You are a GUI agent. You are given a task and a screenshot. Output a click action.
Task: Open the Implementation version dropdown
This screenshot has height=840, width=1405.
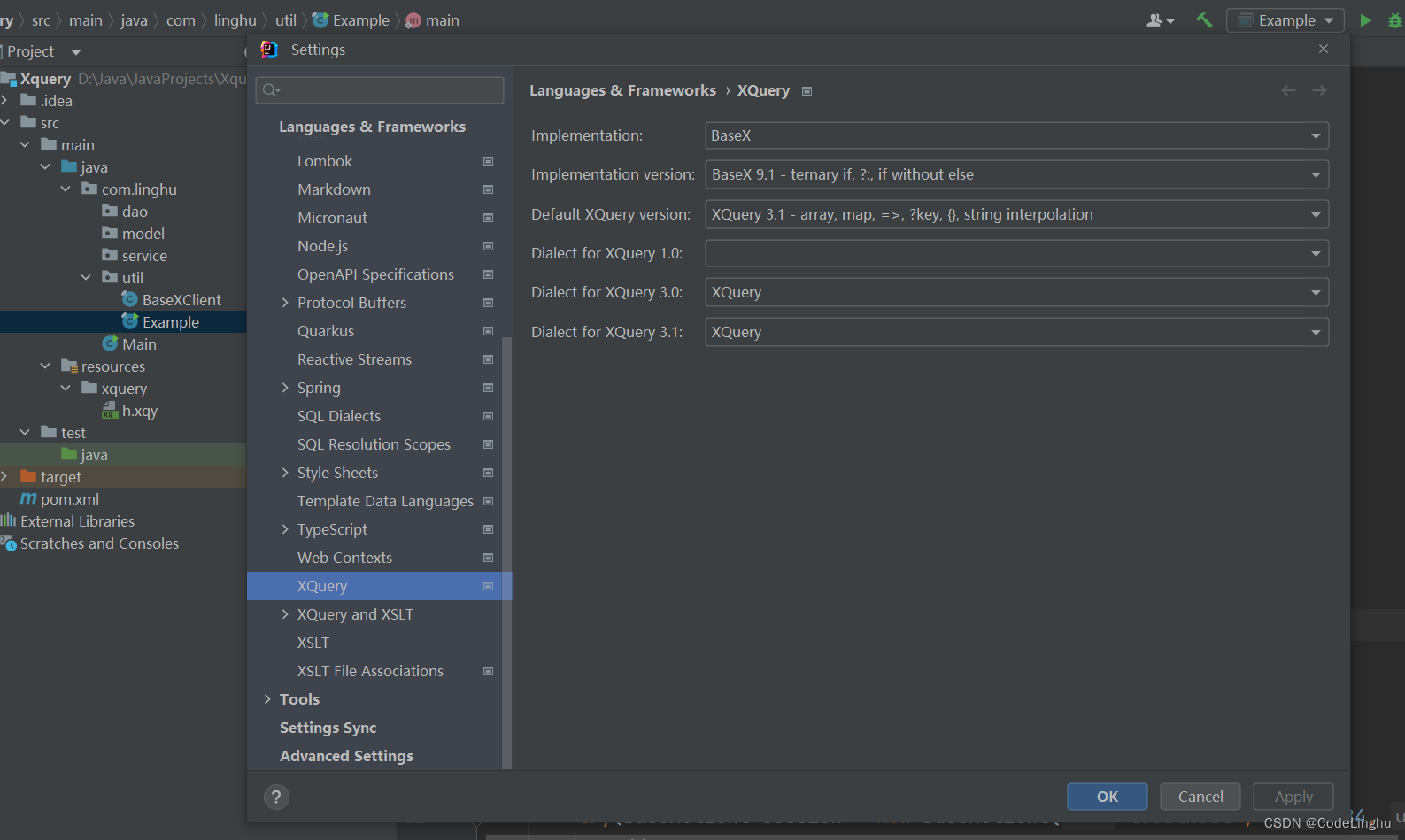click(1016, 174)
